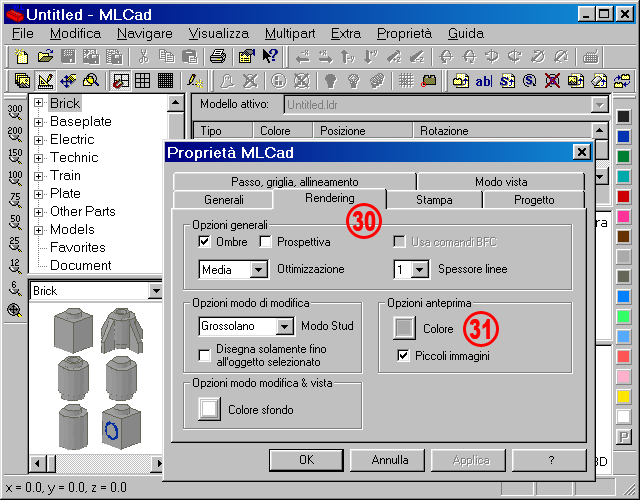Expand the Baseplate tree node
This screenshot has width=640, height=500.
pos(38,122)
